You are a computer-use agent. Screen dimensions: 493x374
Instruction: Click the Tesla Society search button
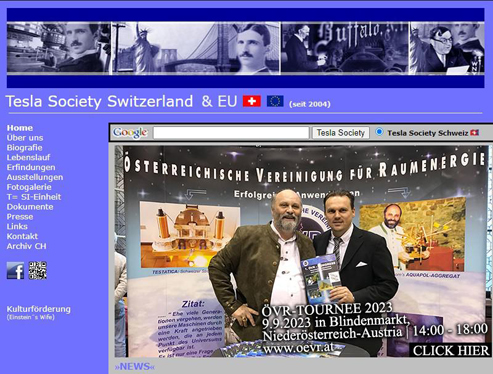(x=340, y=133)
